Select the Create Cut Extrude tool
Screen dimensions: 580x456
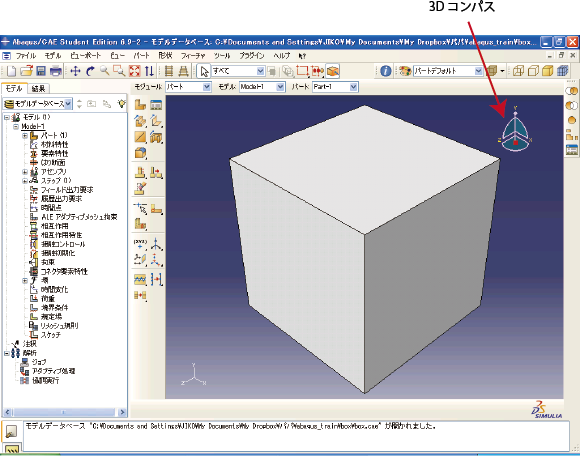(x=156, y=137)
